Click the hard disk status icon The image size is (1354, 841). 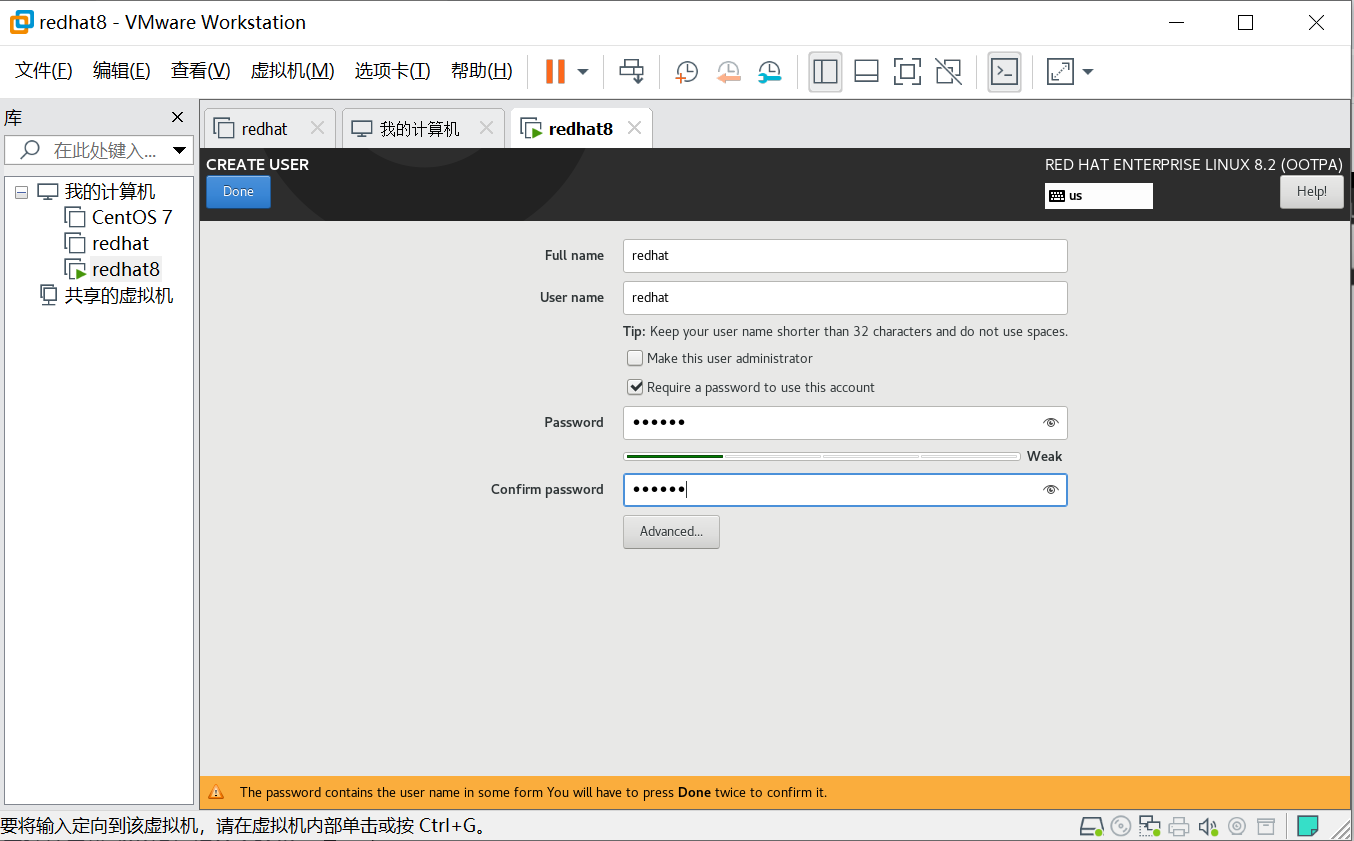[1091, 826]
